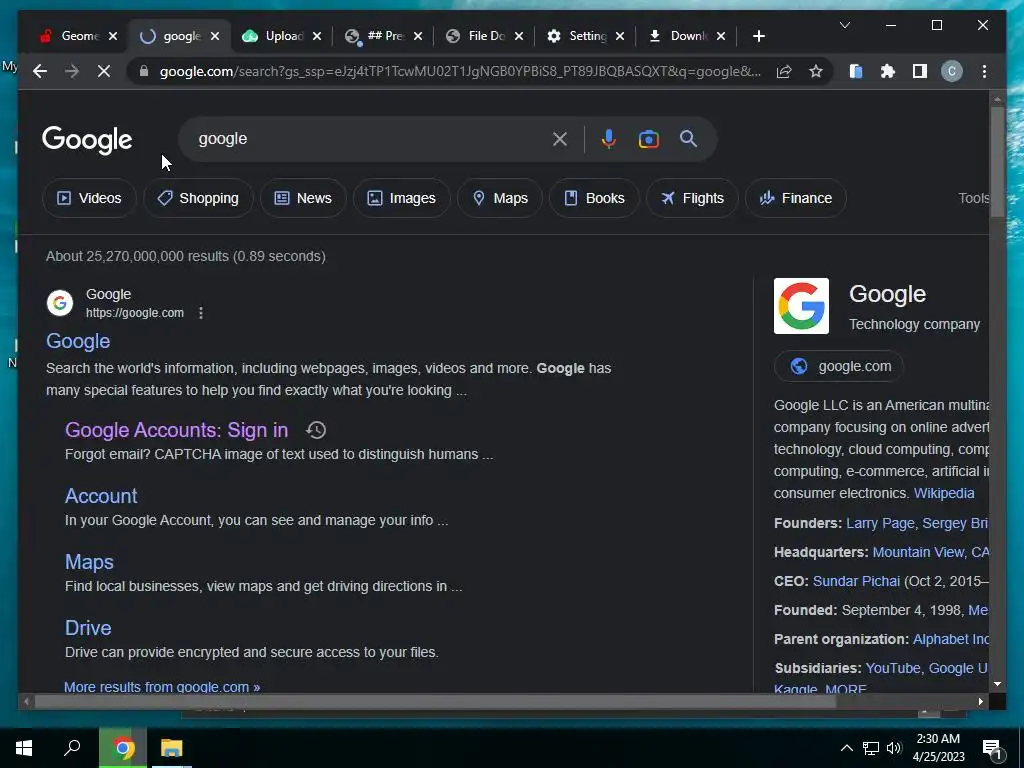Switch to the Images results filter
The image size is (1024, 768).
tap(402, 198)
